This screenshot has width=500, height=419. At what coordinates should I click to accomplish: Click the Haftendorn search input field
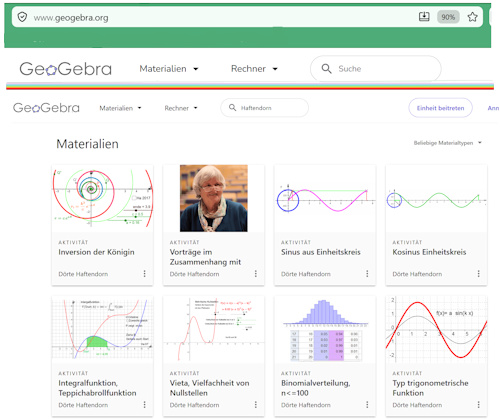[264, 108]
